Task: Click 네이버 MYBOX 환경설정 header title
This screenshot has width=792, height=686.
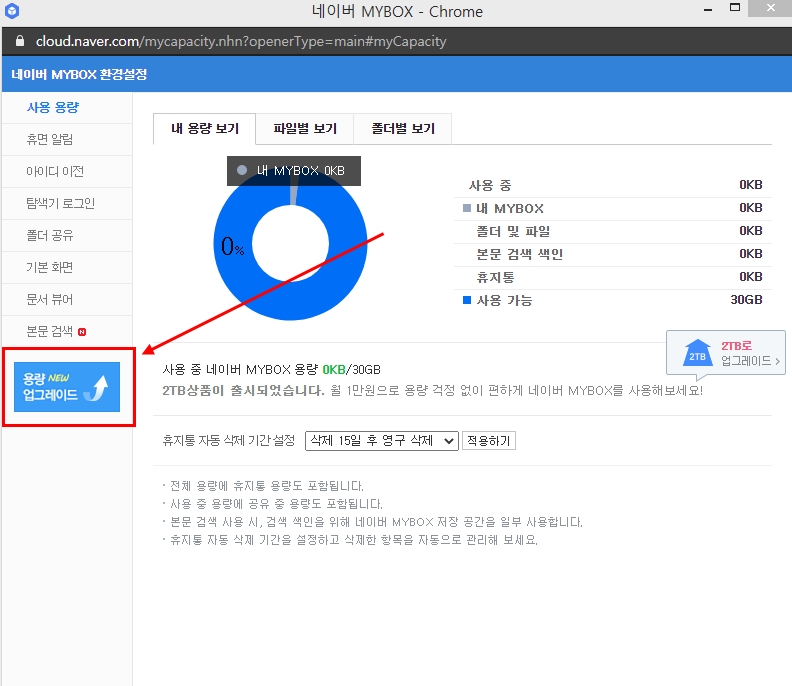Action: (x=79, y=74)
